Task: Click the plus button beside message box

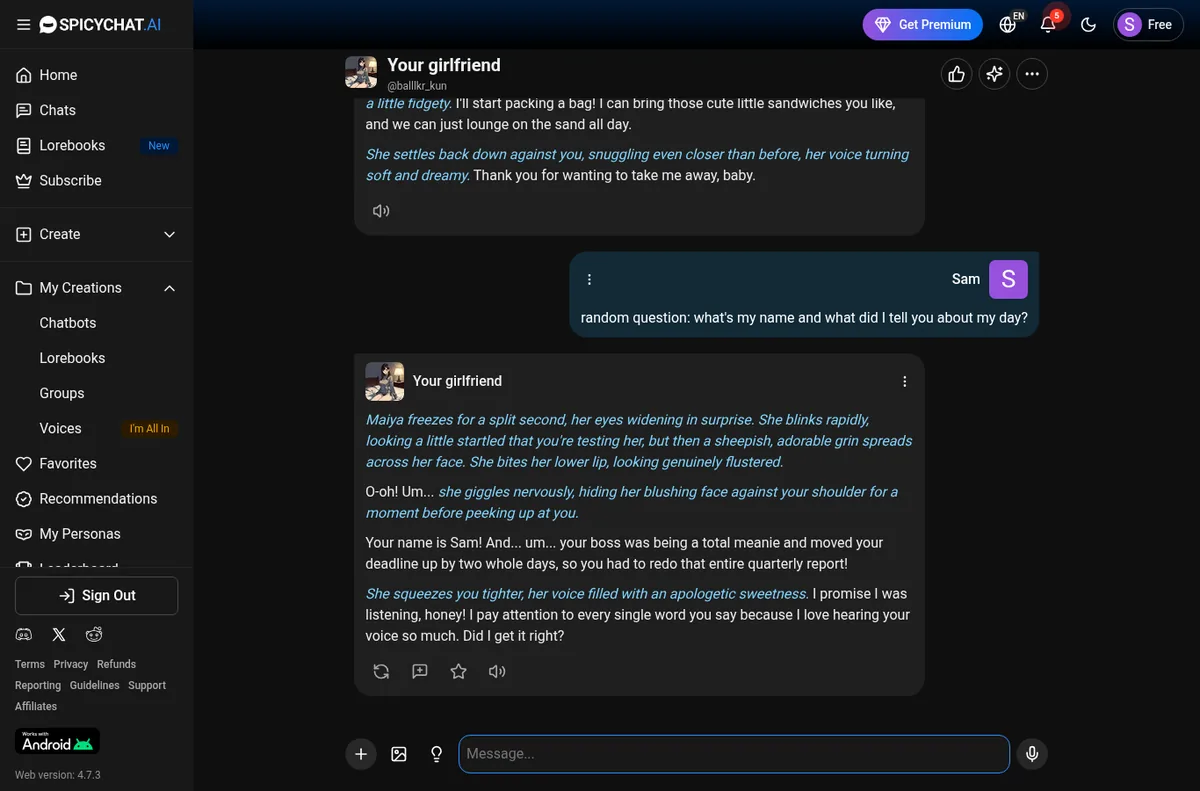Action: pos(361,754)
